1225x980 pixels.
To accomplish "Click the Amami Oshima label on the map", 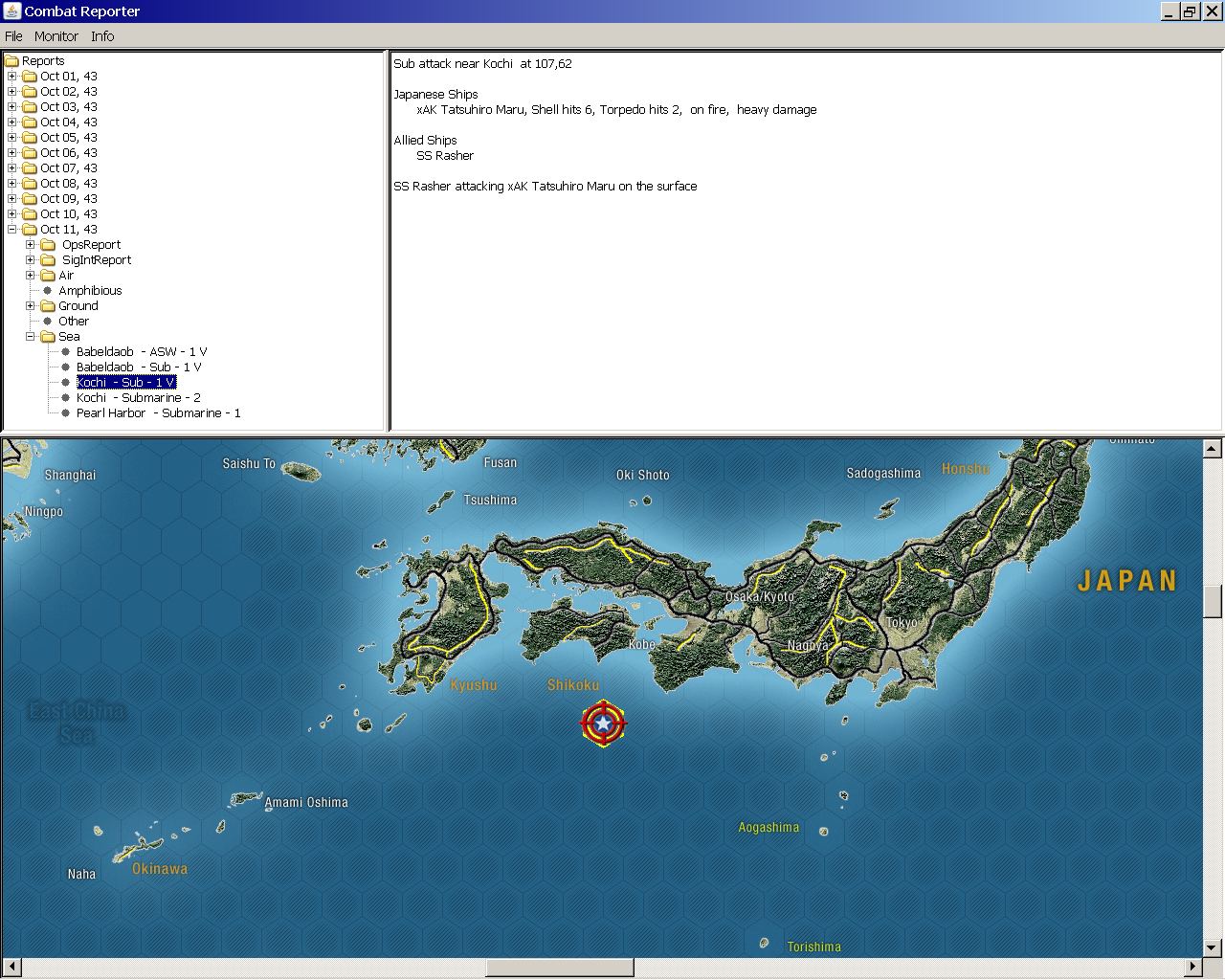I will click(306, 803).
